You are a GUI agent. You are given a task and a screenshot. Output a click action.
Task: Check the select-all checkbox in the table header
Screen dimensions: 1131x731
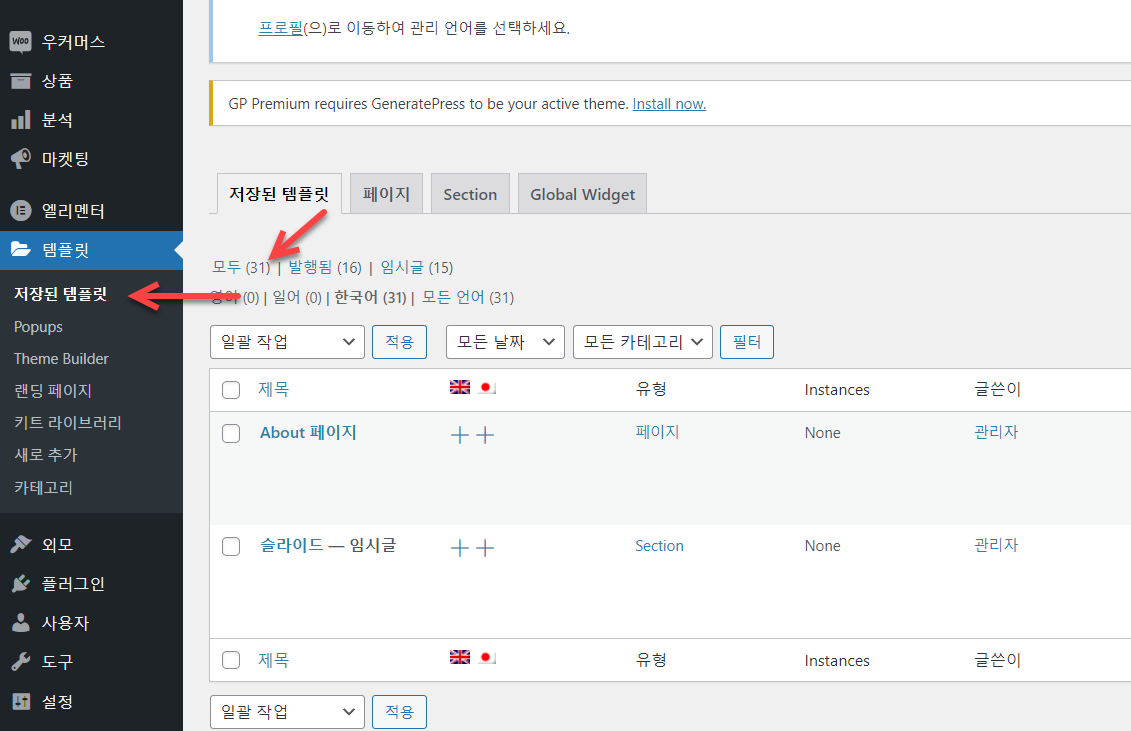coord(231,389)
